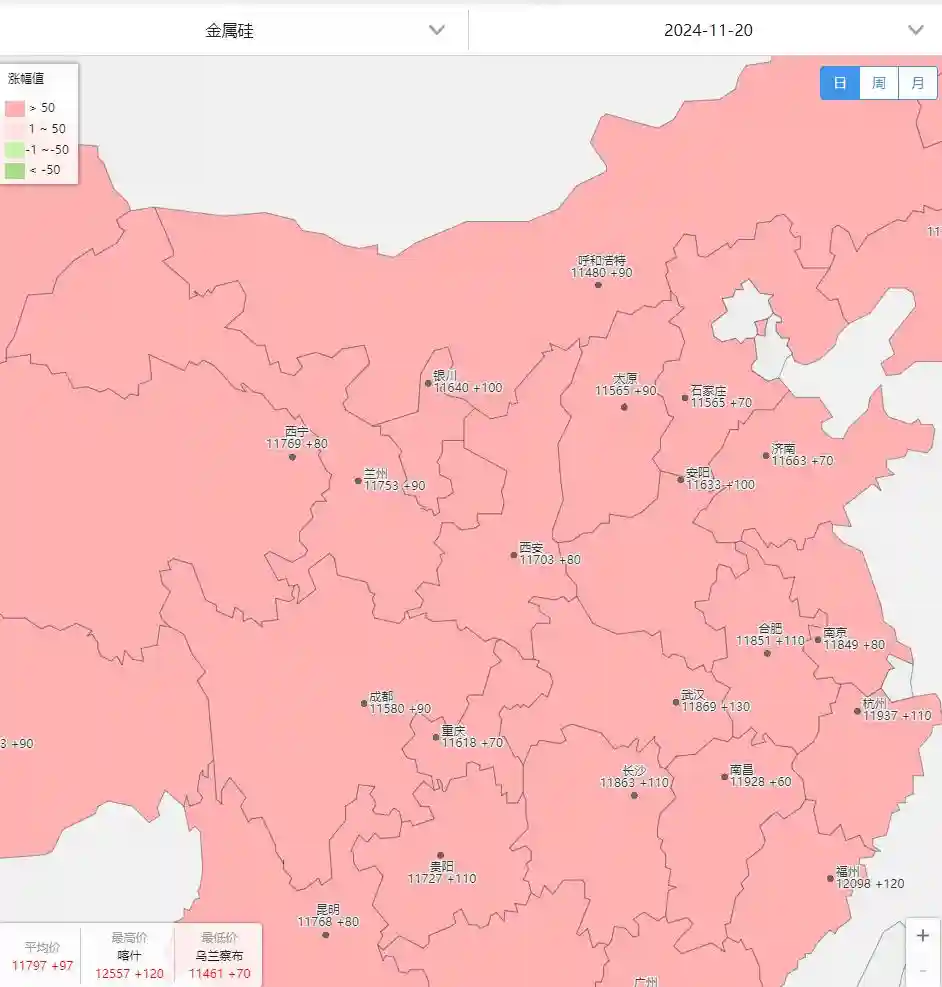Click the chevron arrow beside 金属硅
This screenshot has height=987, width=942.
point(437,30)
